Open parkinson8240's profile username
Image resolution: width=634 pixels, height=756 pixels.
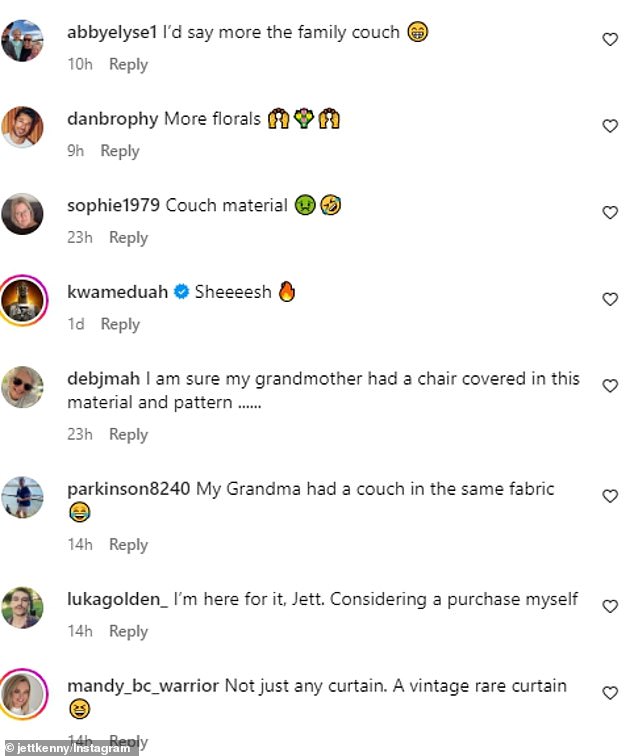(129, 489)
